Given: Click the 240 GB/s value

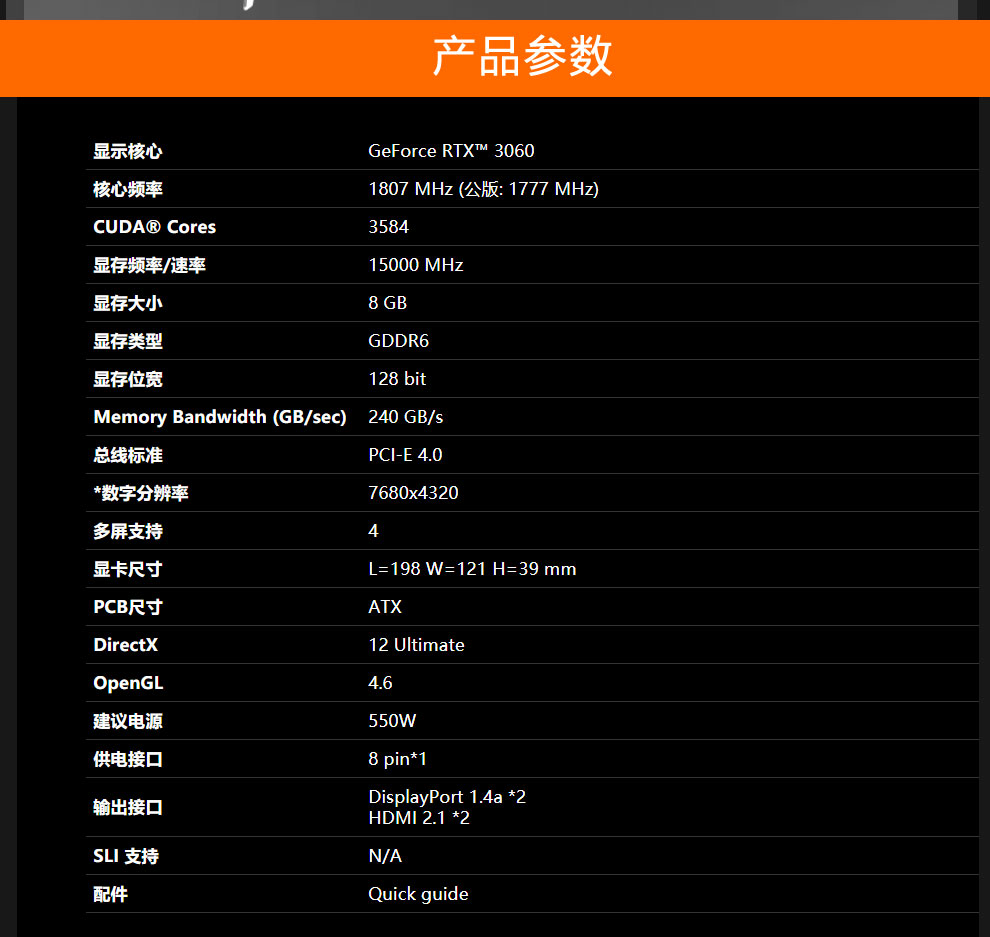Looking at the screenshot, I should (x=406, y=417).
